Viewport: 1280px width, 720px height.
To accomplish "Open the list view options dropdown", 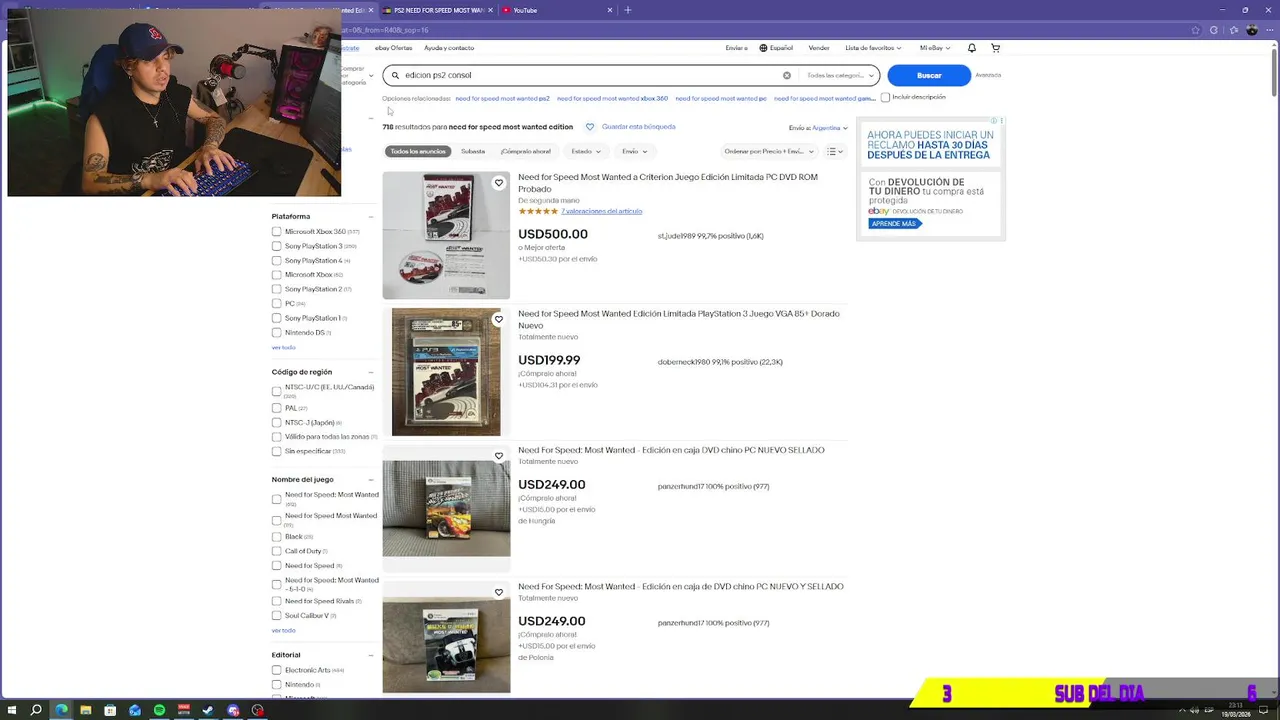I will pos(835,151).
